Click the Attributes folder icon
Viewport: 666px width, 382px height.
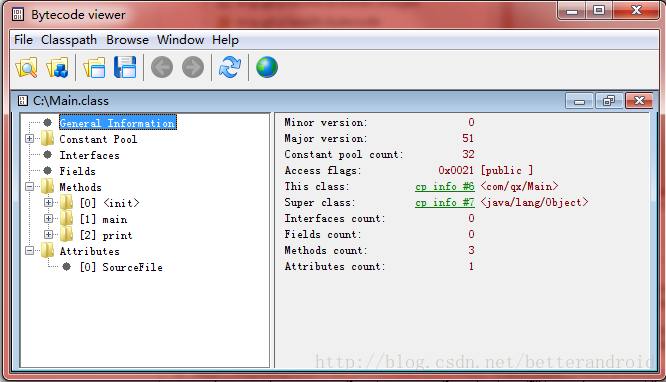tap(48, 251)
